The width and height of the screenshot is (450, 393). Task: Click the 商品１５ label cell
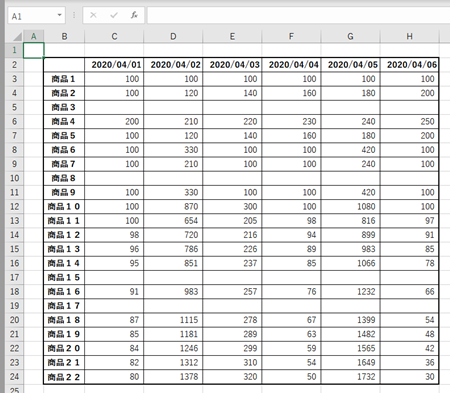click(64, 277)
